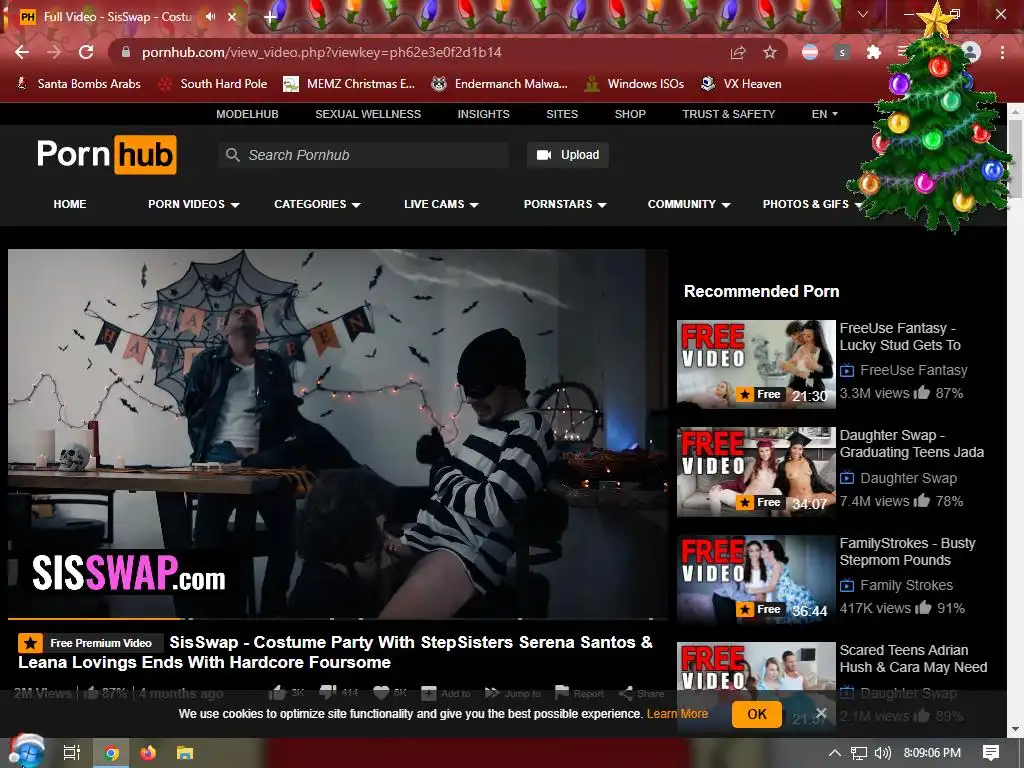Viewport: 1024px width, 768px height.
Task: Expand the LIVE CAMS dropdown menu
Action: [x=441, y=204]
